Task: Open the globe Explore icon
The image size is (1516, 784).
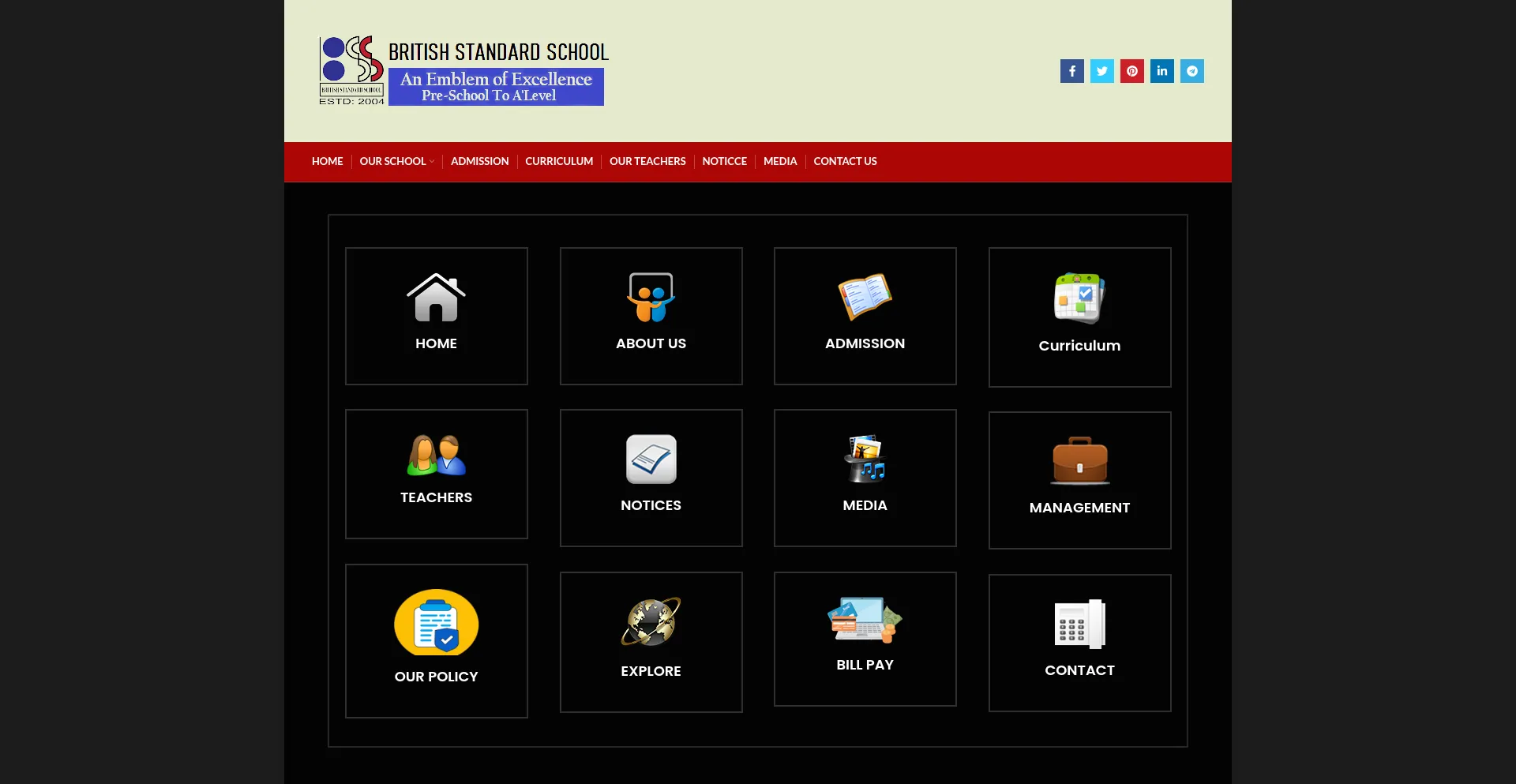Action: [651, 622]
